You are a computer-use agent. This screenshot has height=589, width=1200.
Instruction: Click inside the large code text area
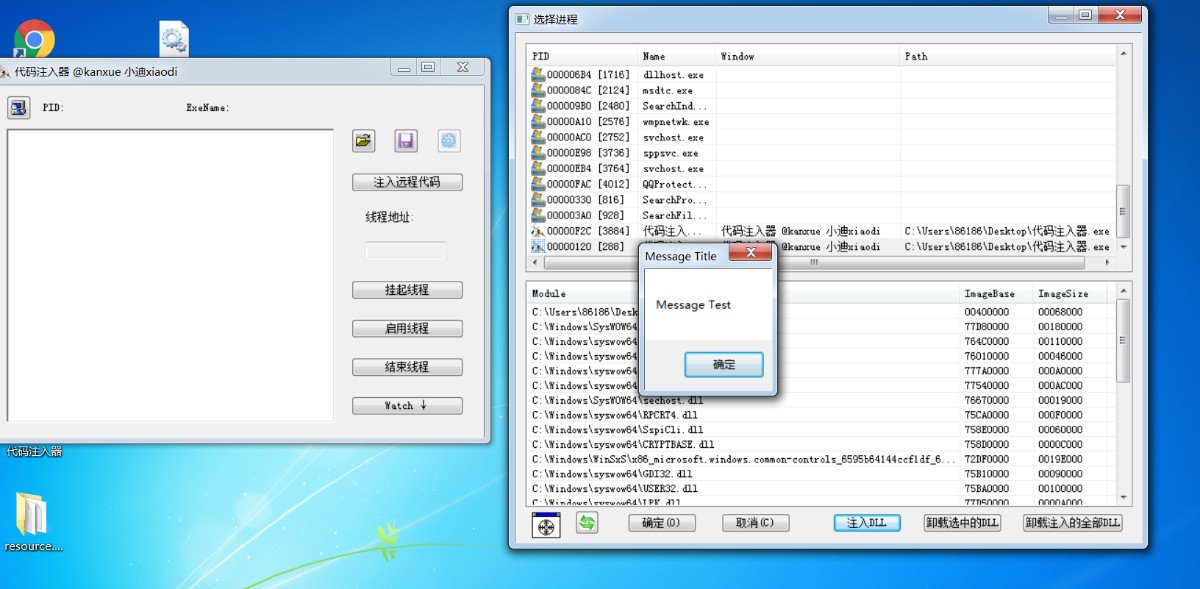170,275
